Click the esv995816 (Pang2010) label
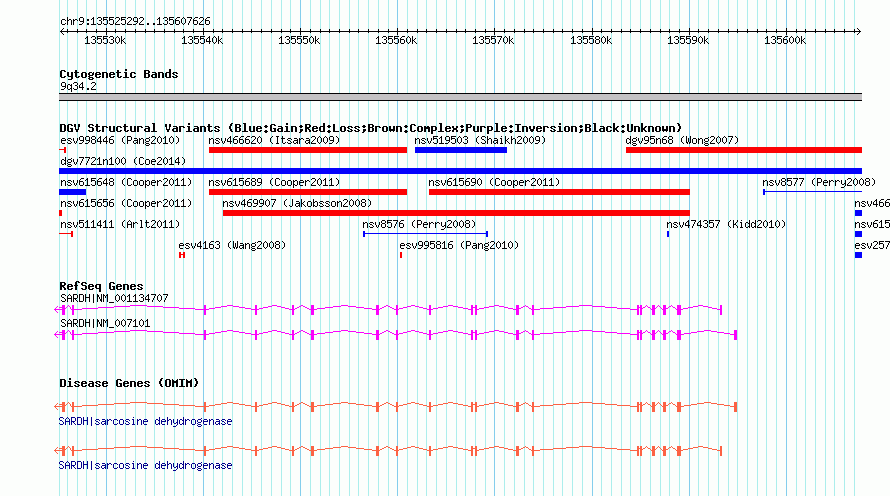890x496 pixels. click(x=459, y=245)
